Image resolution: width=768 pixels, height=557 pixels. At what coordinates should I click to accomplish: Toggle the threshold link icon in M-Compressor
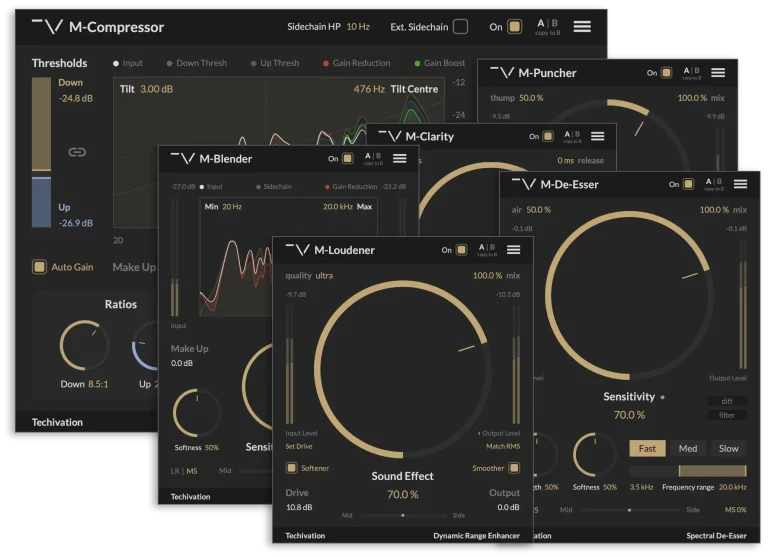click(x=77, y=152)
